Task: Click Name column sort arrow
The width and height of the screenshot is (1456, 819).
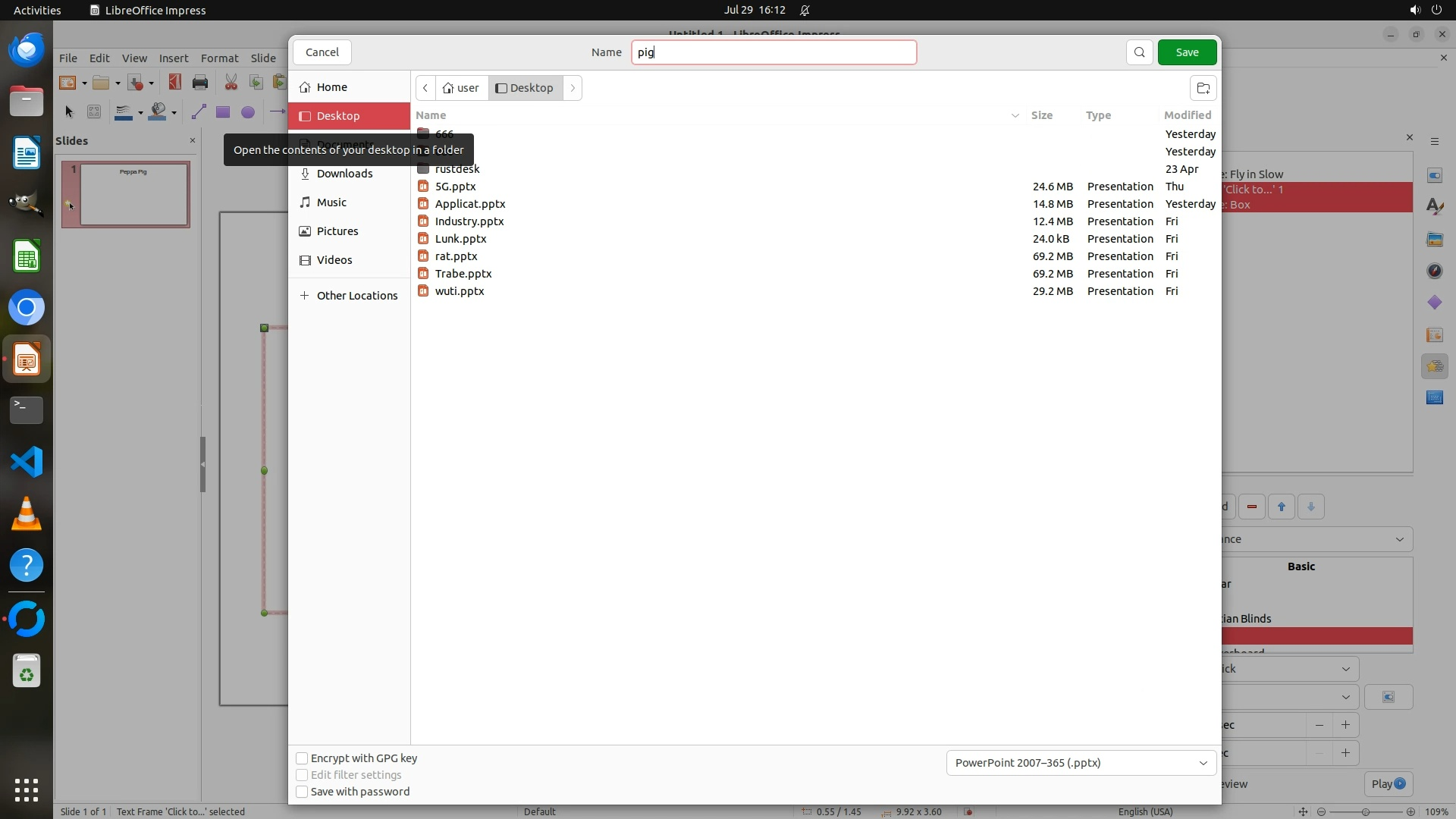Action: pos(1015,115)
